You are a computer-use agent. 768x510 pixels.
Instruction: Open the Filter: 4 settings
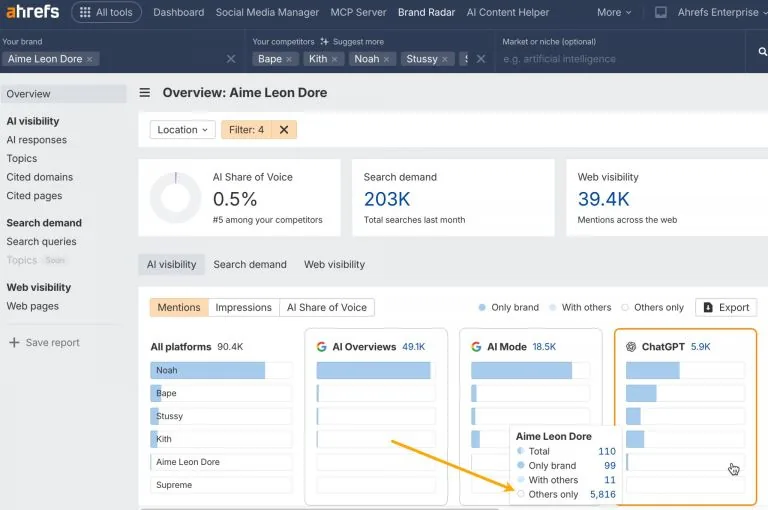(x=246, y=130)
